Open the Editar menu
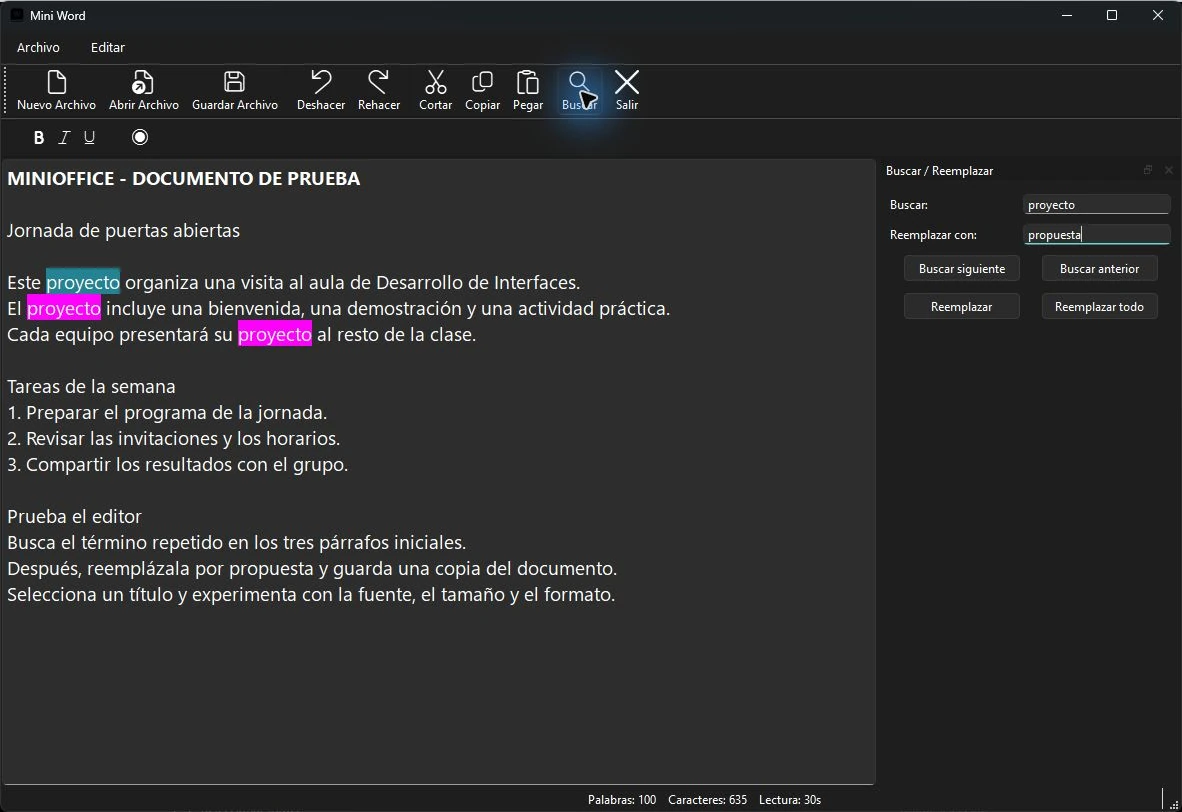 (108, 47)
